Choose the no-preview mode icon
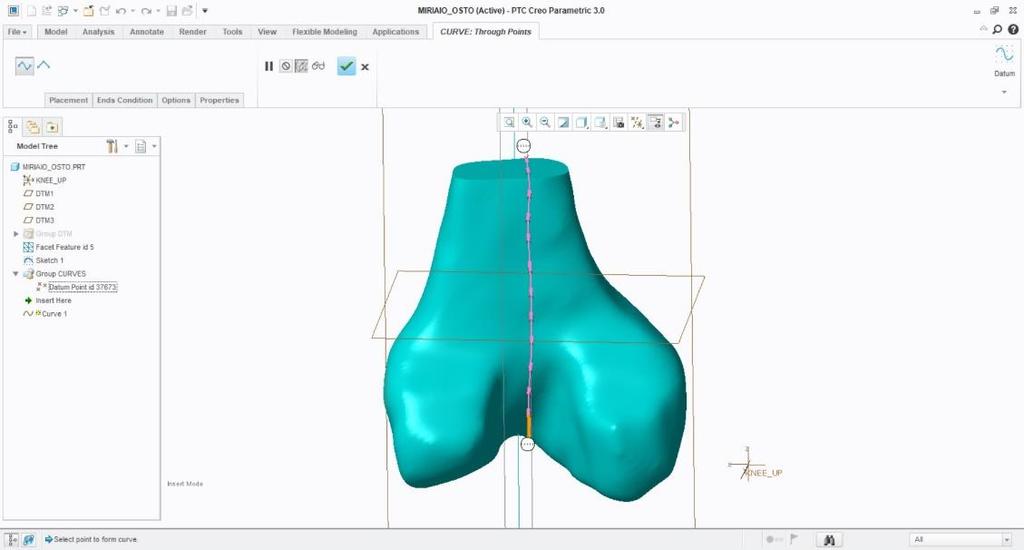The image size is (1024, 550). 285,66
